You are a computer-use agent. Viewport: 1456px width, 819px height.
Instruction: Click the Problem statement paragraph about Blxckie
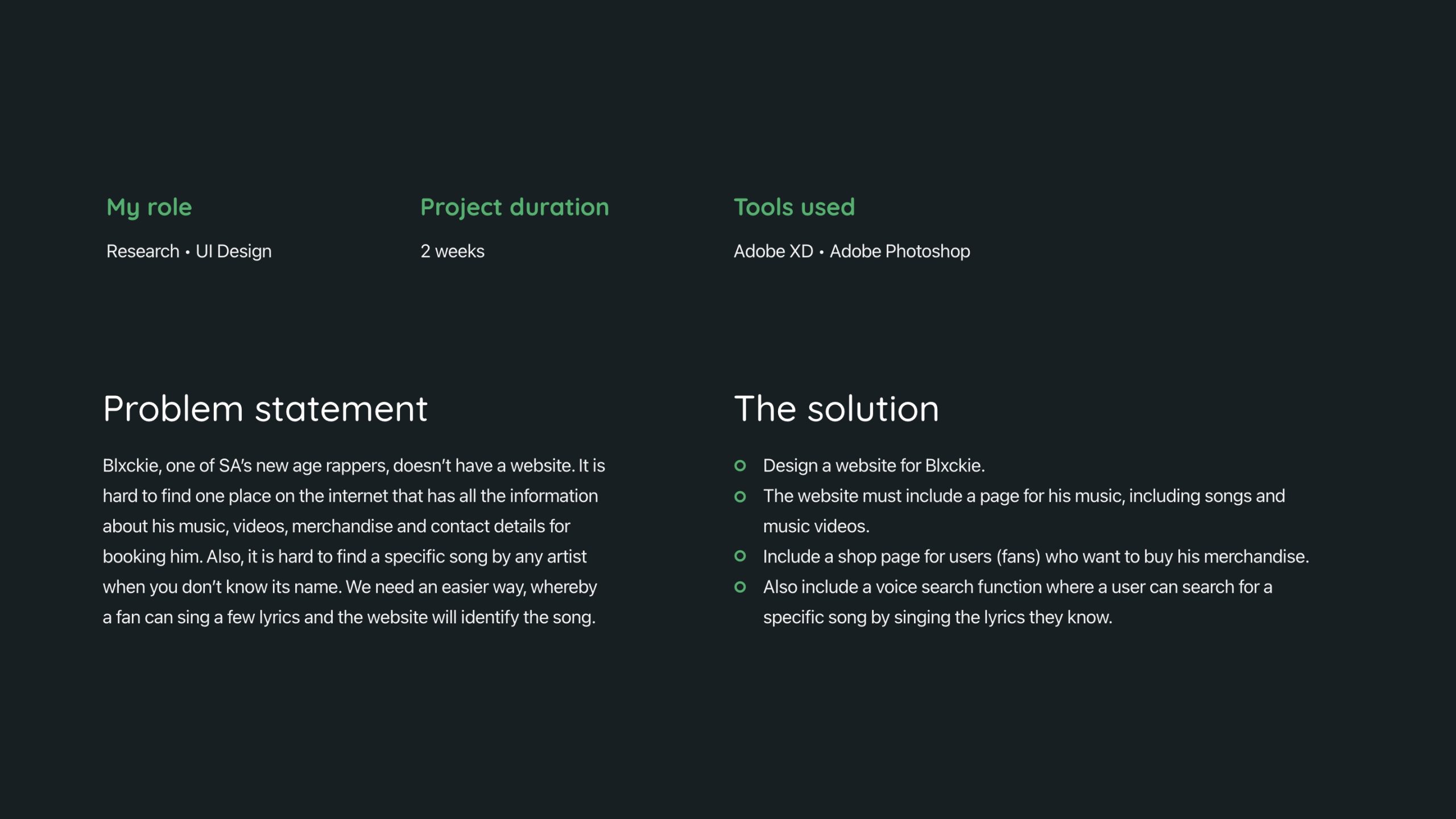pyautogui.click(x=354, y=541)
